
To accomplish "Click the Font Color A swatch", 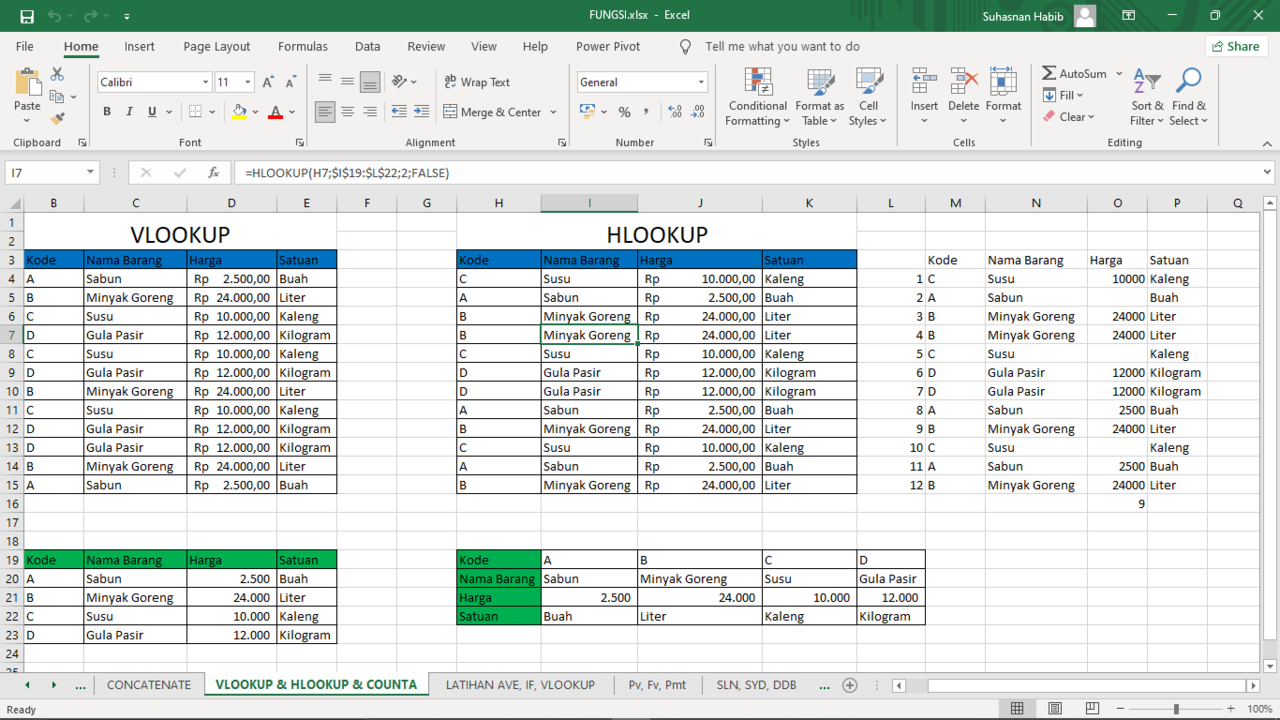I will 276,112.
